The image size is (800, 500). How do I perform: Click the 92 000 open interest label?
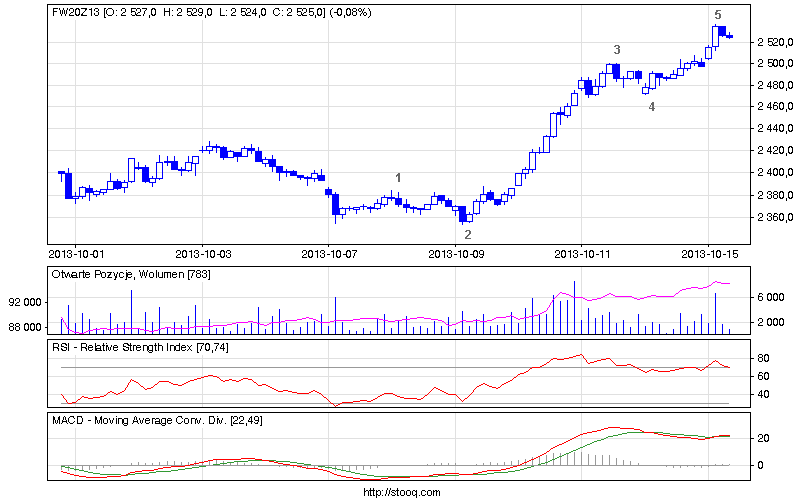[24, 303]
